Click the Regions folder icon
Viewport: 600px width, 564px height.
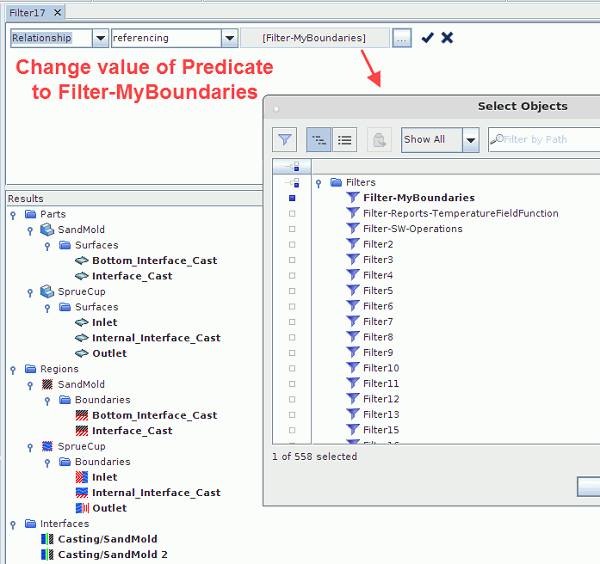pyautogui.click(x=30, y=368)
